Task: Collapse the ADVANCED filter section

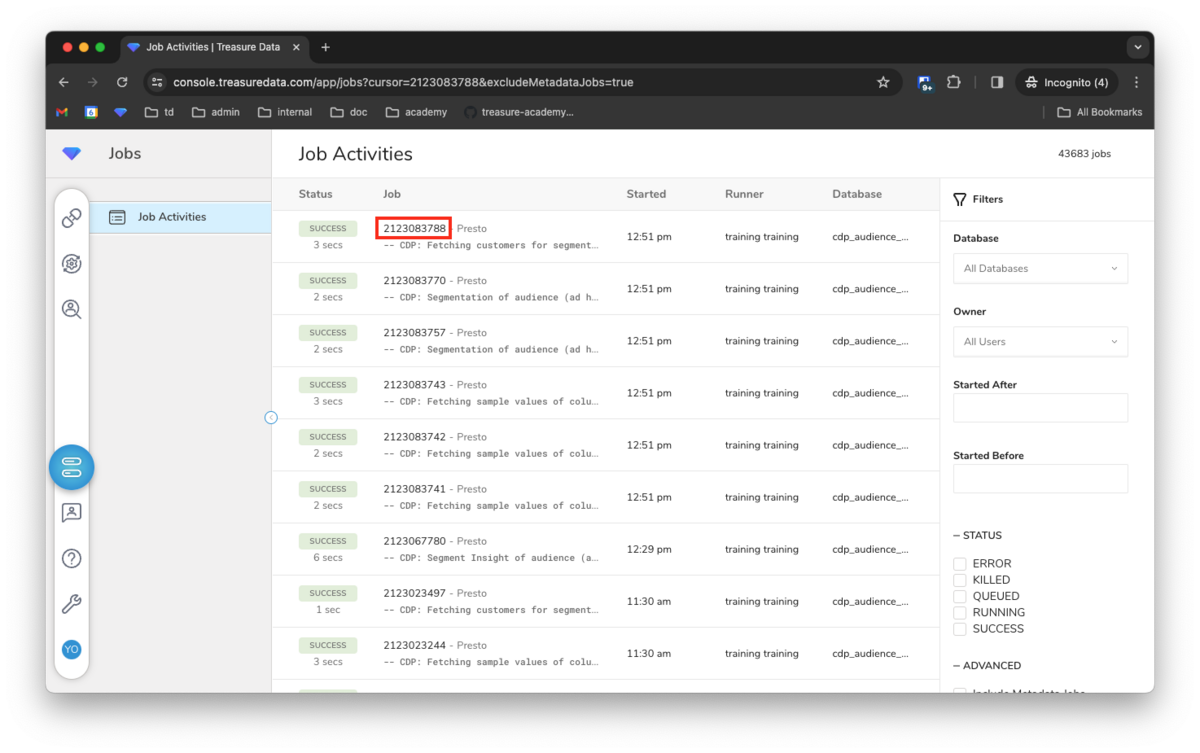Action: tap(987, 665)
